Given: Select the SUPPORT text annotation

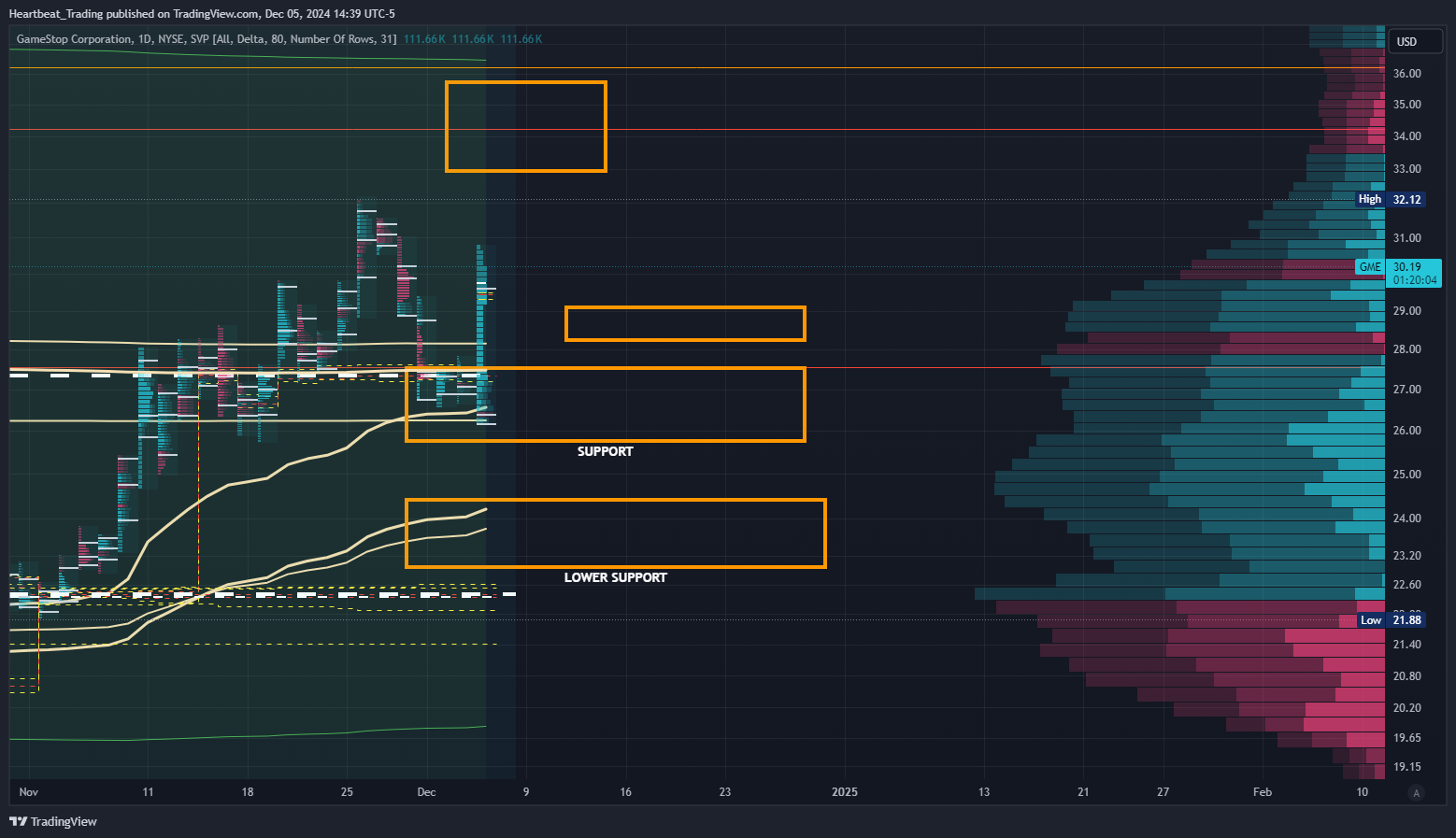Looking at the screenshot, I should [605, 451].
